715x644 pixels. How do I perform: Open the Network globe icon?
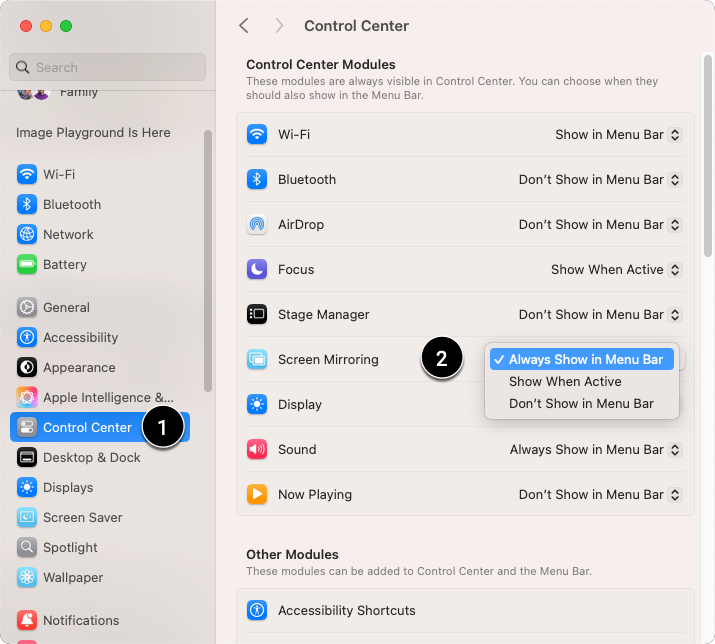[27, 234]
